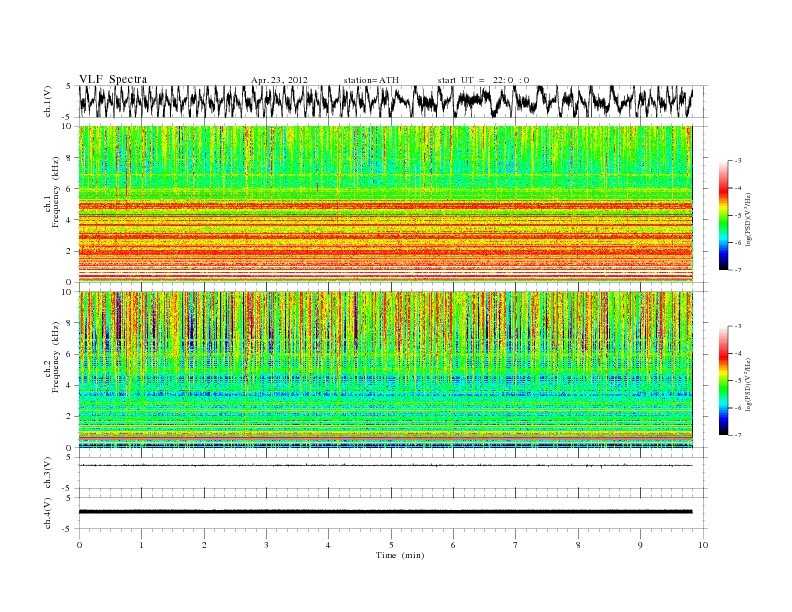The height and width of the screenshot is (612, 792).
Task: Click the "-5" tick on the ch.4(V) axis
Action: tap(68, 529)
